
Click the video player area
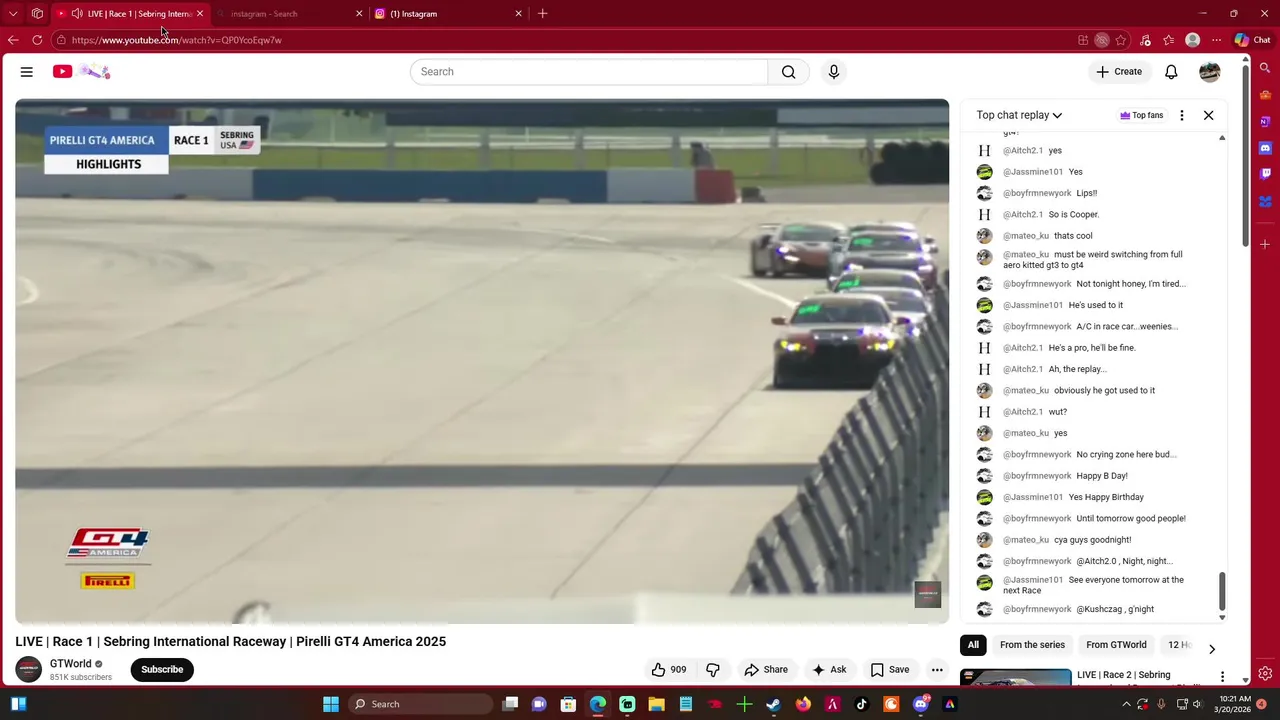coord(482,361)
